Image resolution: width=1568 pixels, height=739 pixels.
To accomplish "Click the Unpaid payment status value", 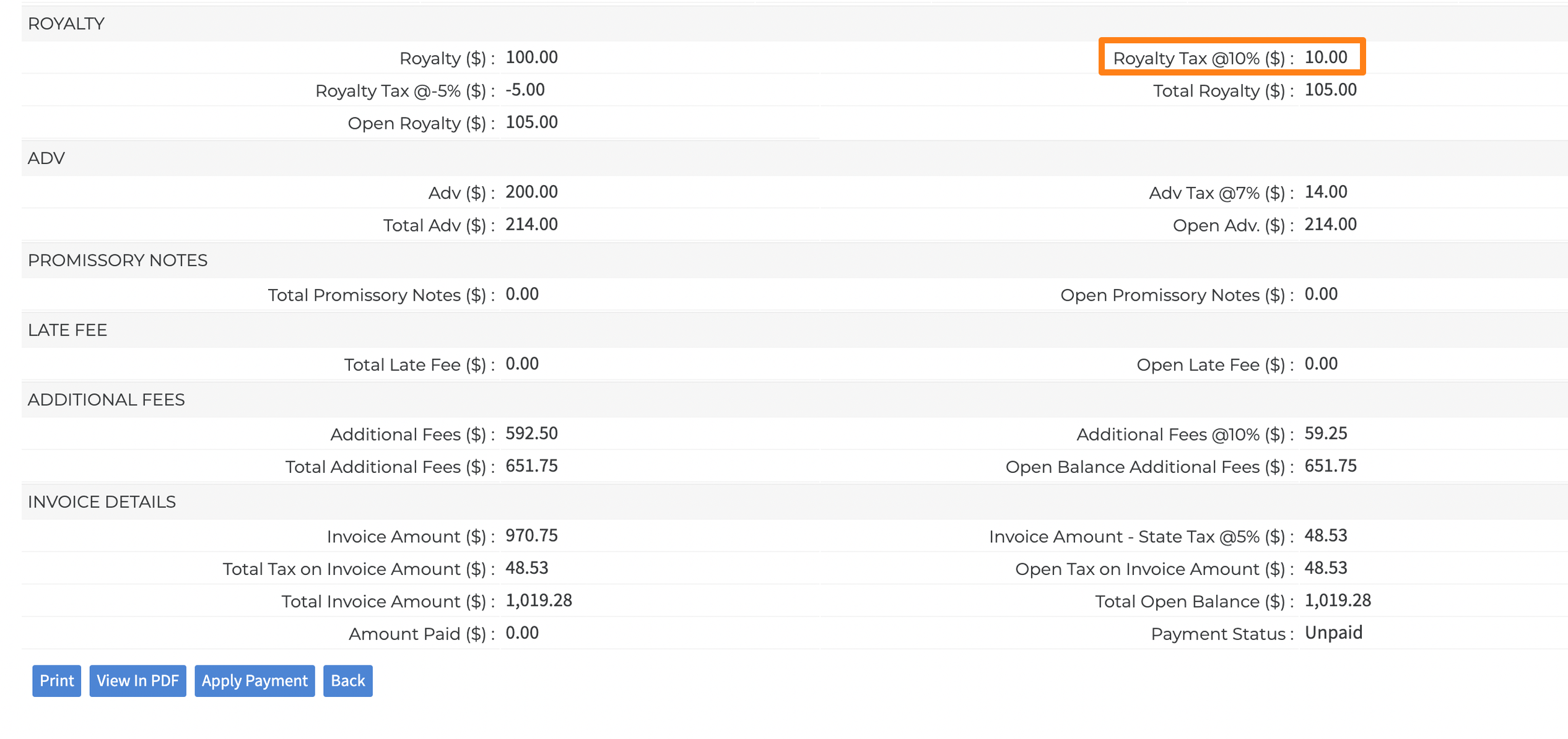I will (x=1333, y=633).
